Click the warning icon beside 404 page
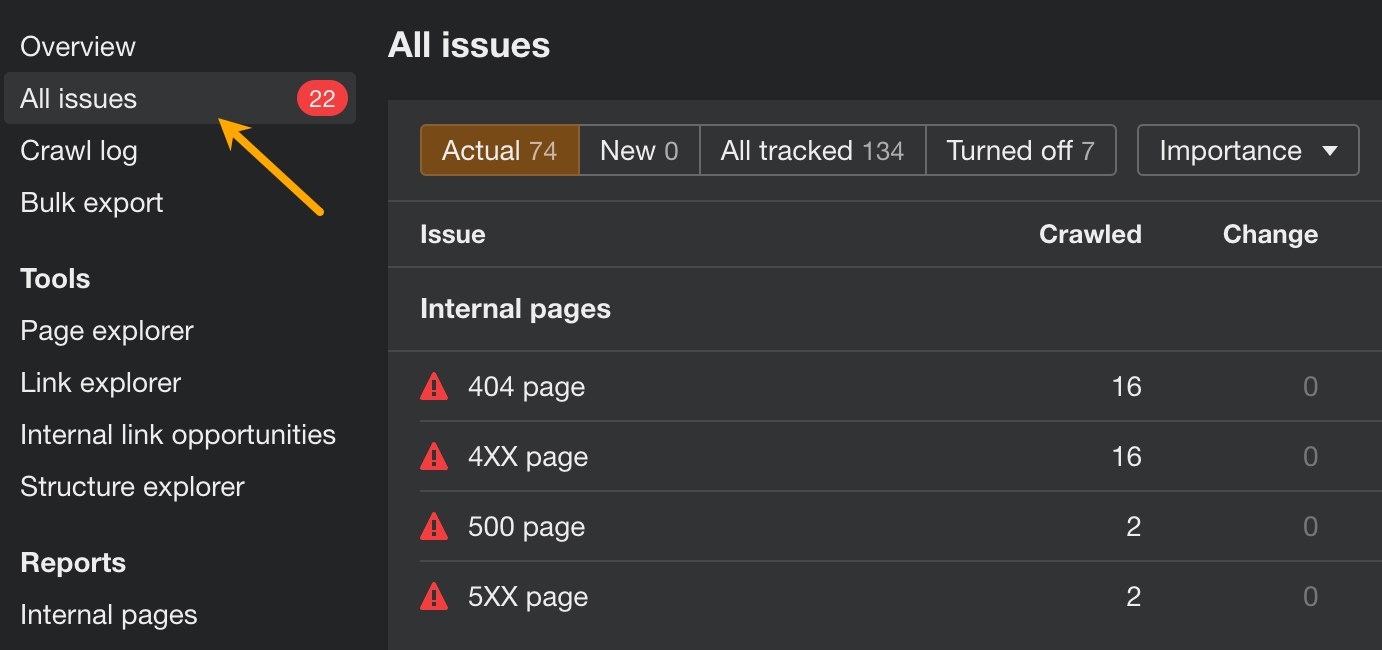Viewport: 1382px width, 650px height. (434, 386)
